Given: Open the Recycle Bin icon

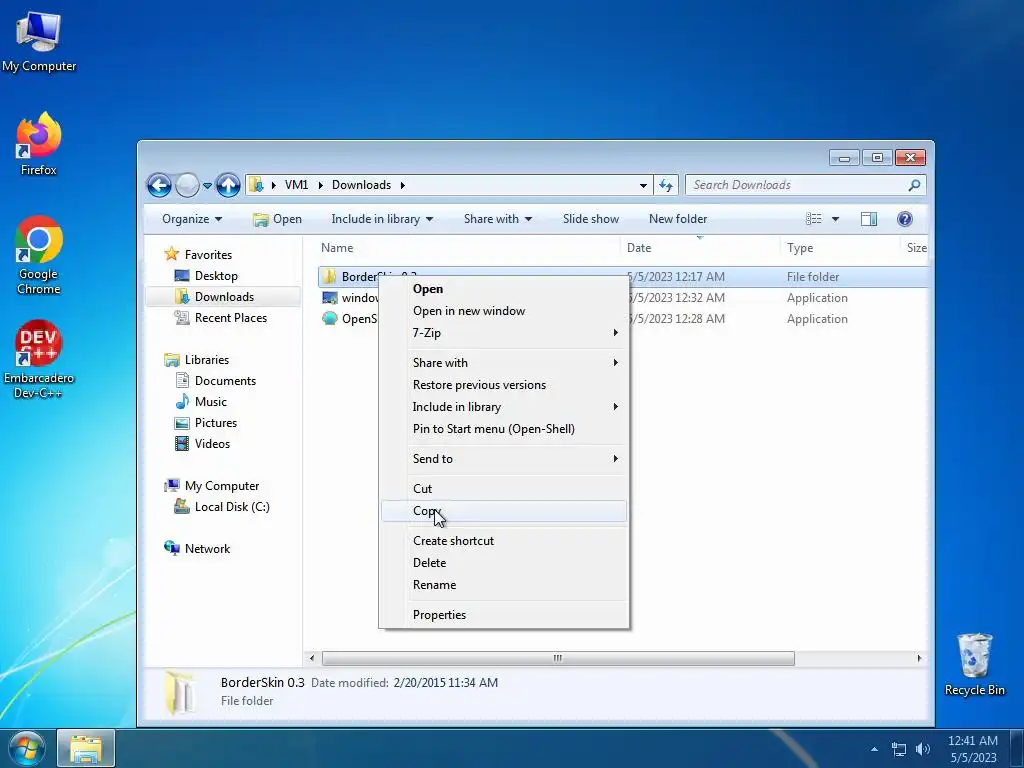Looking at the screenshot, I should tap(974, 664).
